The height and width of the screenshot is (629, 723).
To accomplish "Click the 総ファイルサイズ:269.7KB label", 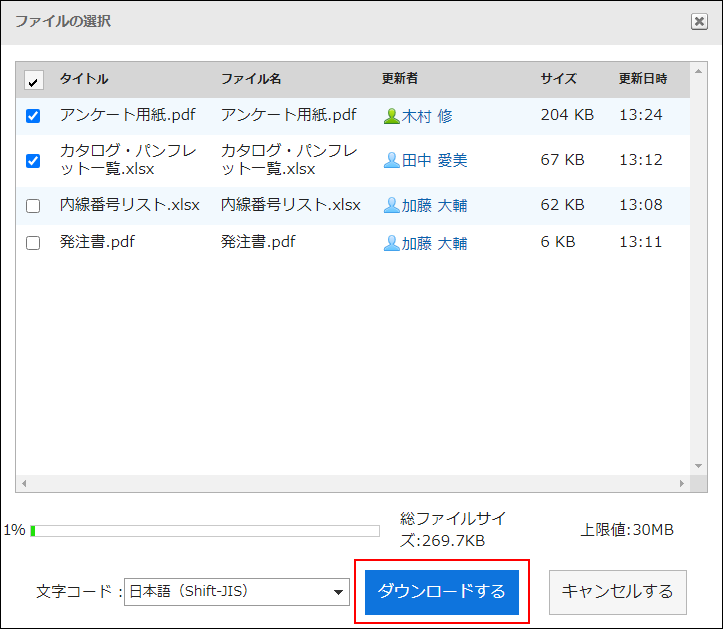I will coord(453,529).
